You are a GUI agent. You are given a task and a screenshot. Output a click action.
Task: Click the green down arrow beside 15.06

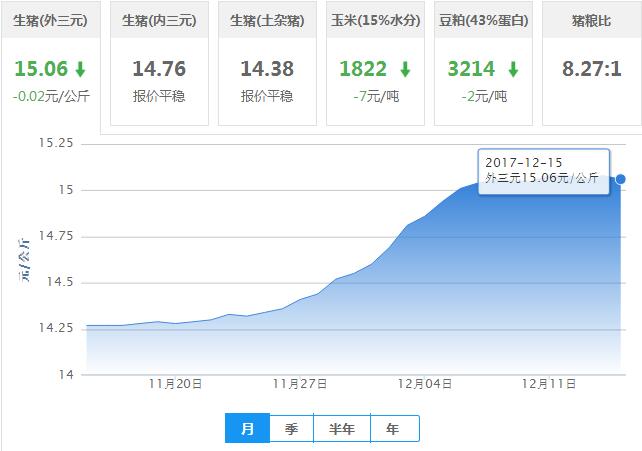click(81, 69)
